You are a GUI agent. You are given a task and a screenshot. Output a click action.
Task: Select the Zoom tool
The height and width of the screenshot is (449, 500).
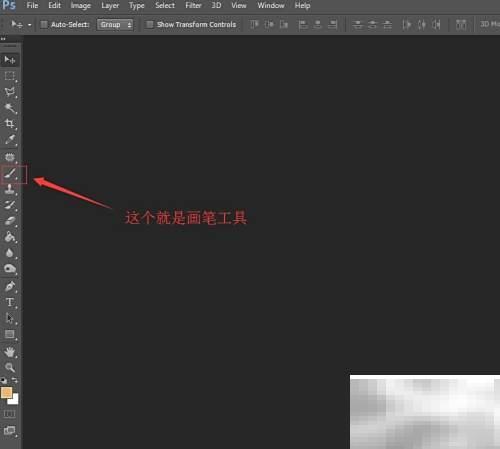click(x=10, y=367)
